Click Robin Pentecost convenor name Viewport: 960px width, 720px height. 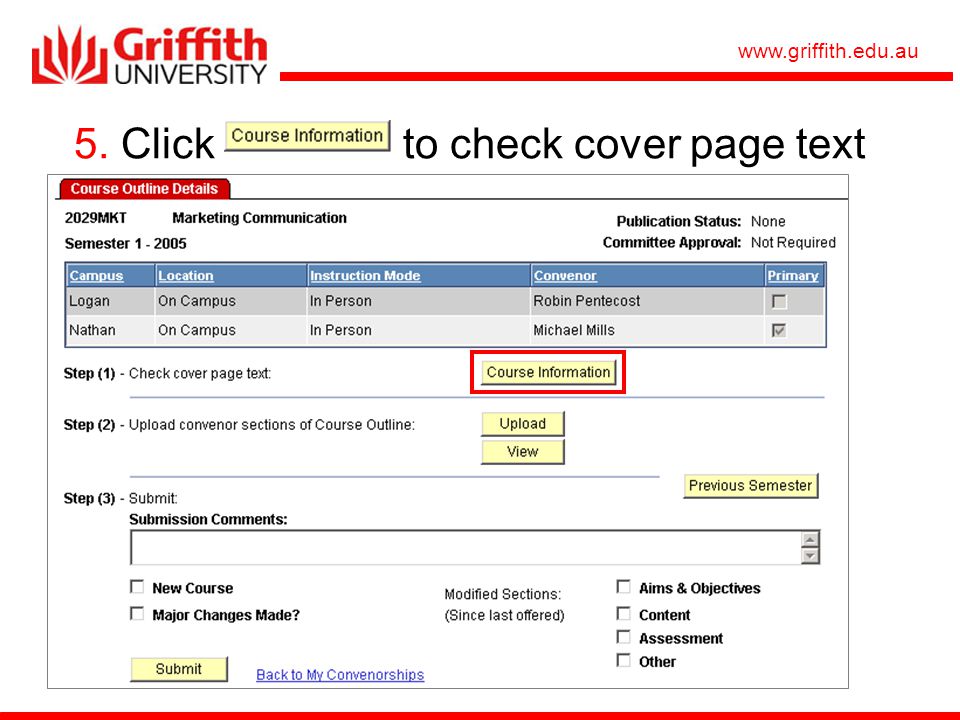click(x=587, y=301)
